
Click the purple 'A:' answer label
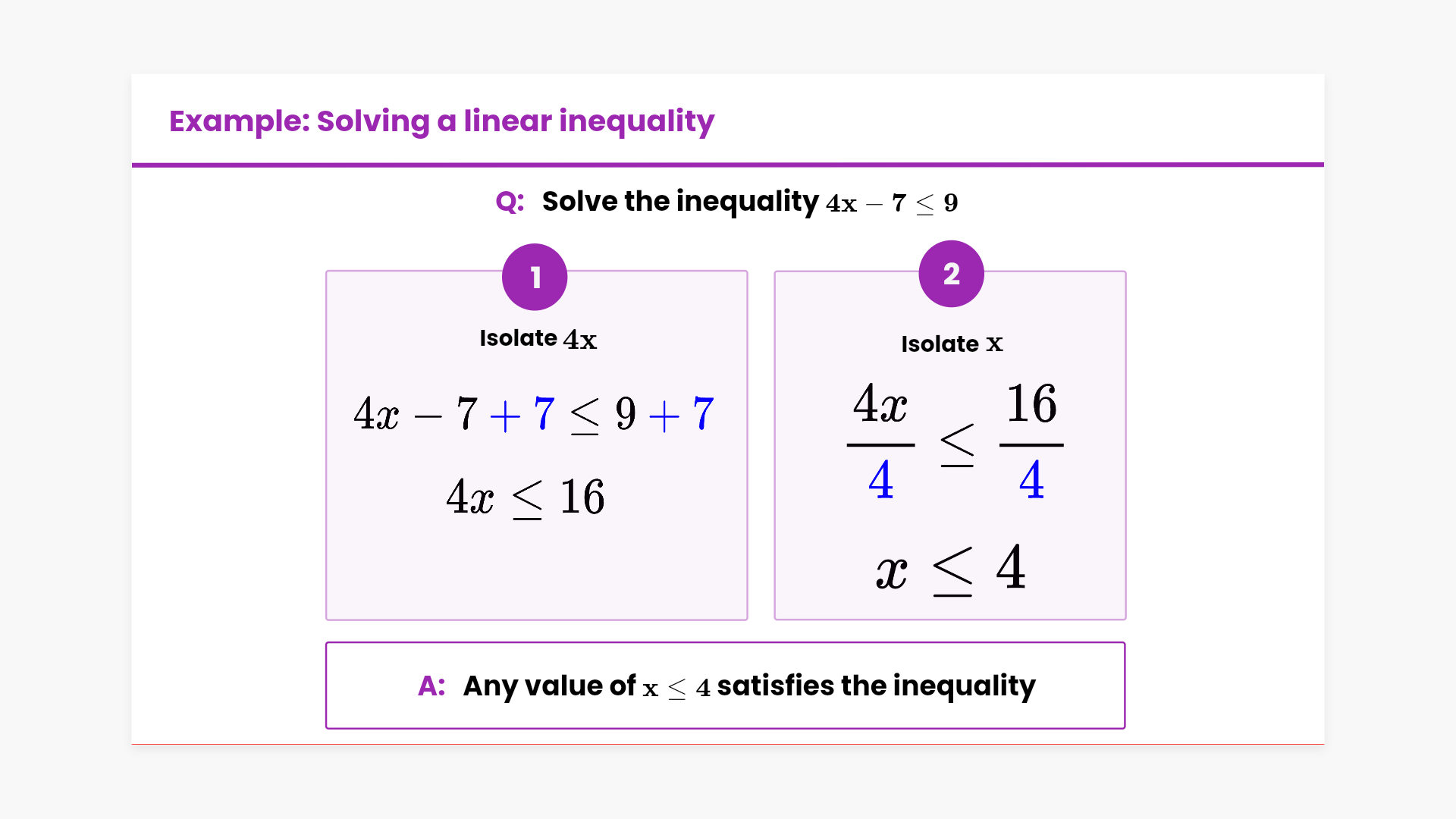coord(431,686)
